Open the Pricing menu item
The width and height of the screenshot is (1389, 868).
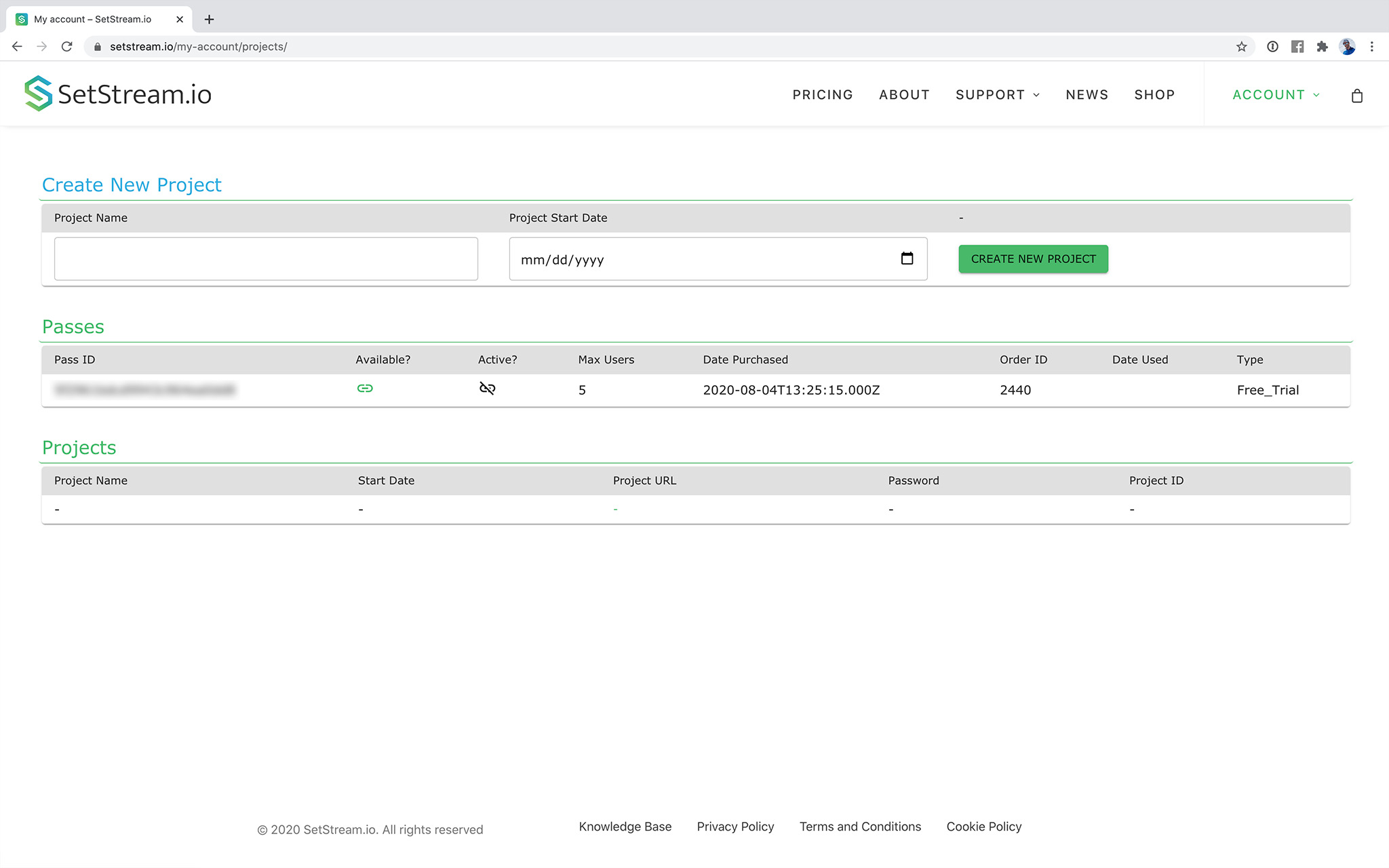(823, 95)
